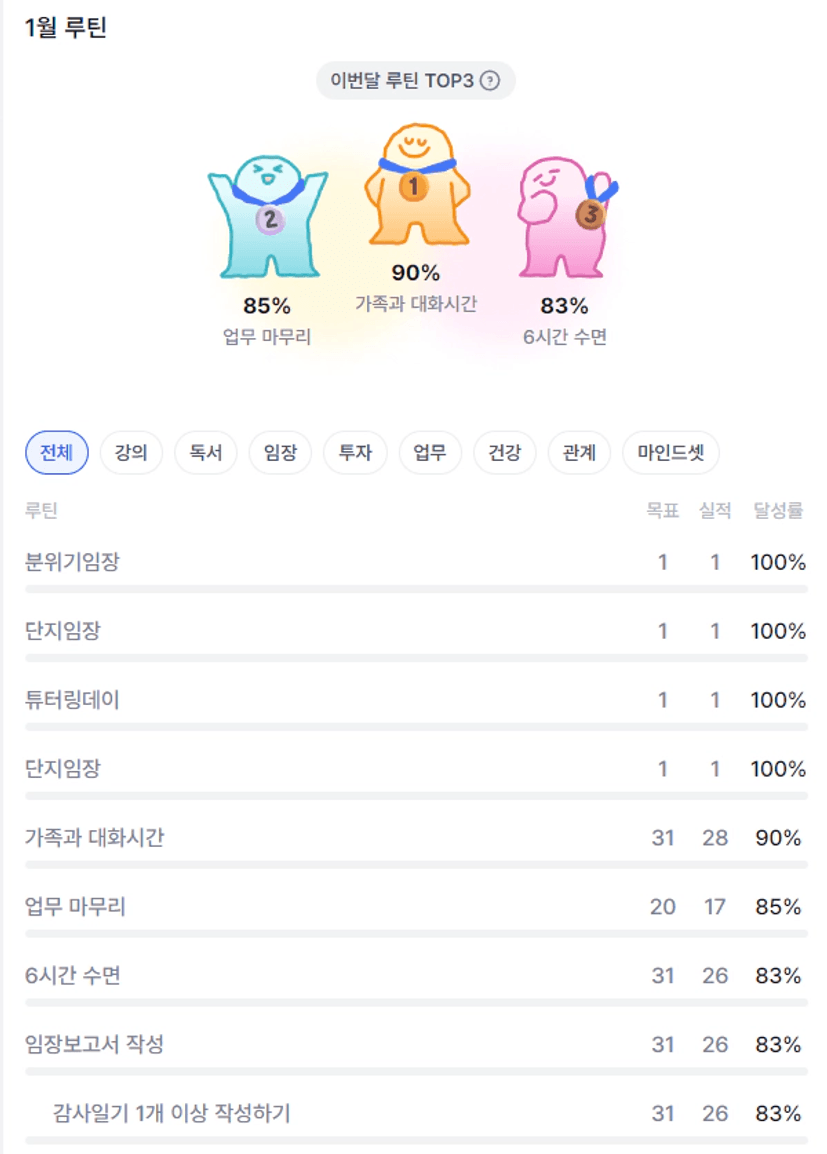Click the help icon beside 이번달 루틴 TOP3
This screenshot has height=1154, width=827.
point(489,81)
